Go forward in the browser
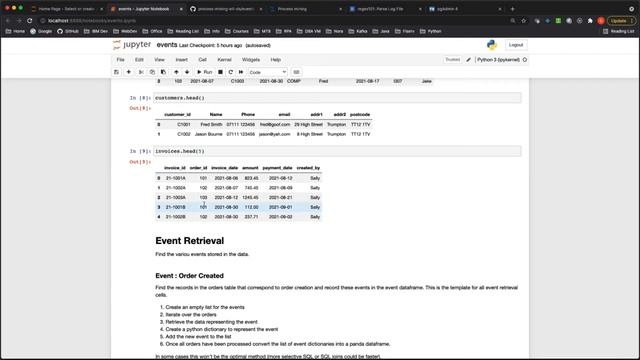Image resolution: width=640 pixels, height=360 pixels. (x=18, y=20)
